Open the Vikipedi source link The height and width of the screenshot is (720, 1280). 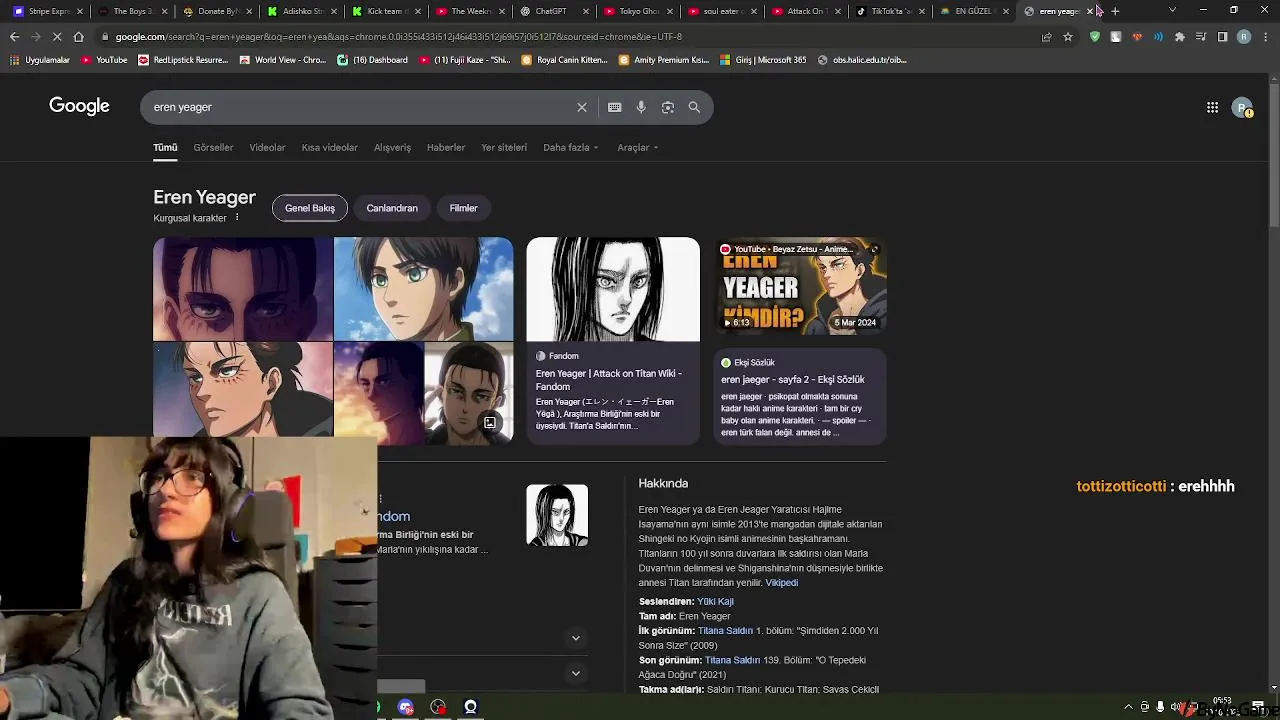[782, 583]
